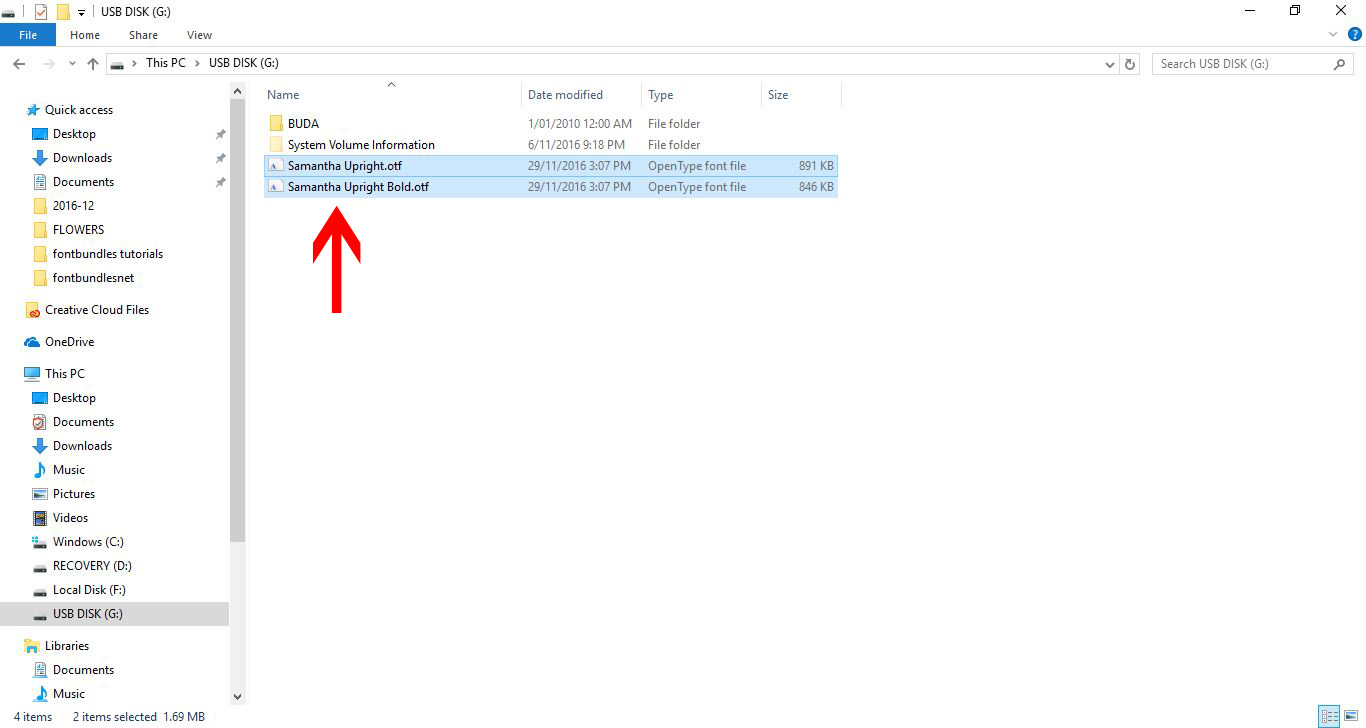Viewport: 1366px width, 728px height.
Task: Select This PC in navigation pane
Action: [x=65, y=374]
